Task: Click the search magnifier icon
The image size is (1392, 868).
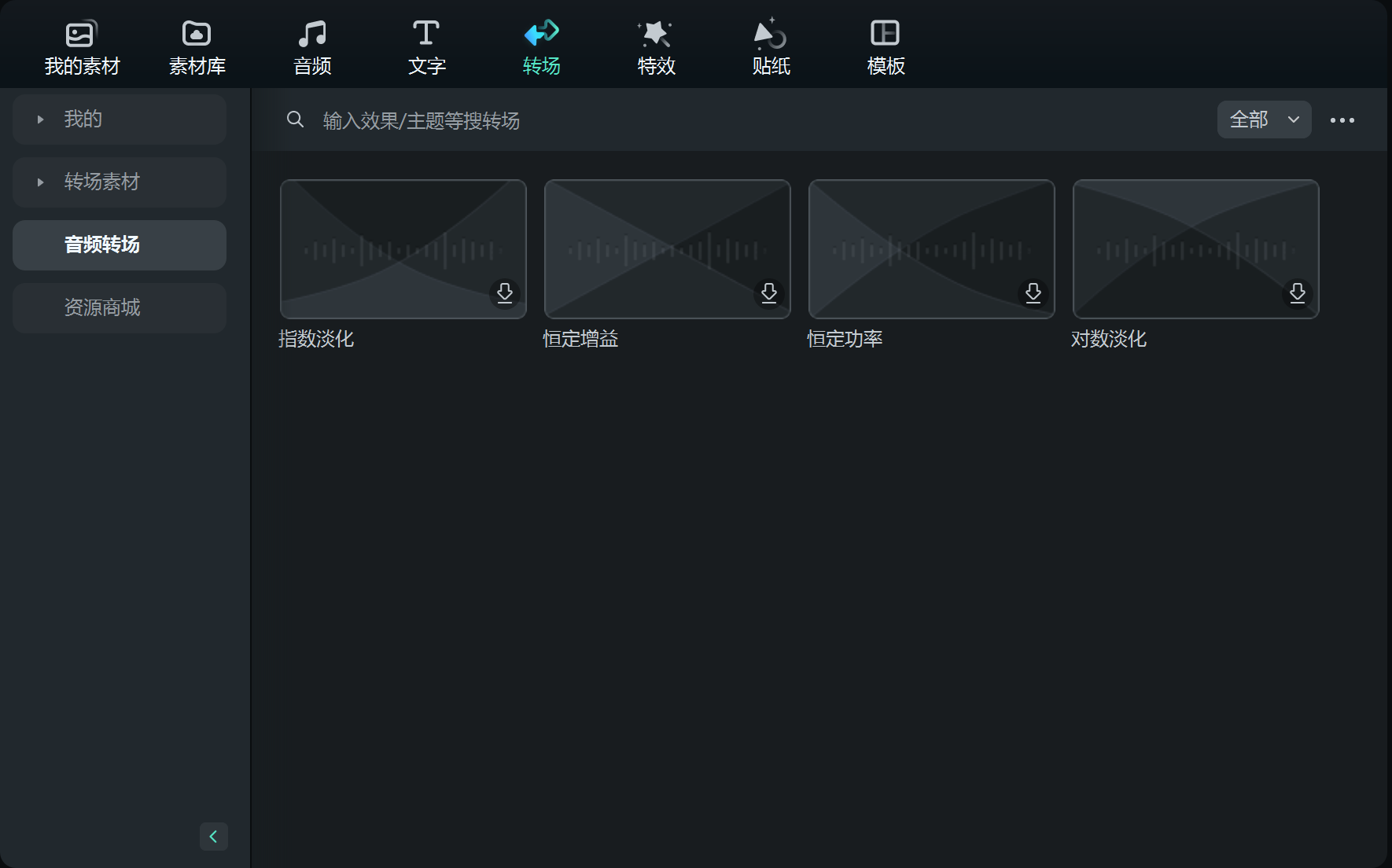Action: [295, 120]
